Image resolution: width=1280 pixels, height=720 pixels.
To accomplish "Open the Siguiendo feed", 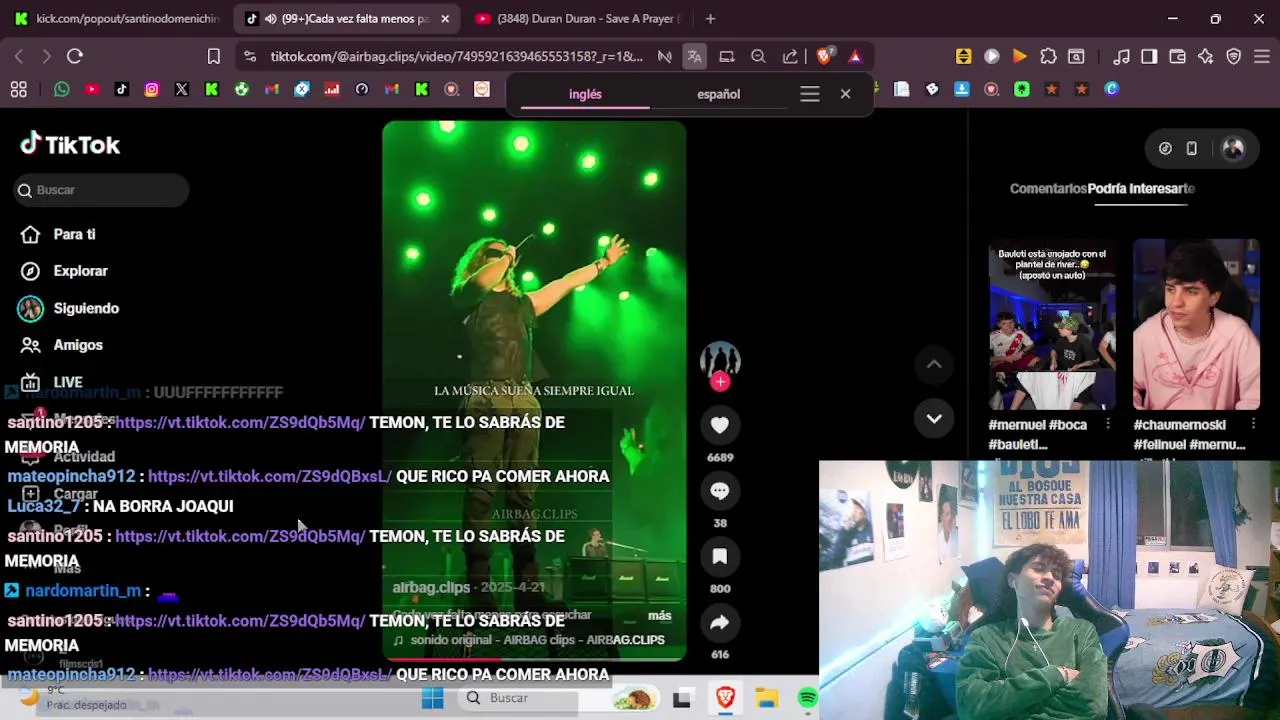I will (68, 308).
